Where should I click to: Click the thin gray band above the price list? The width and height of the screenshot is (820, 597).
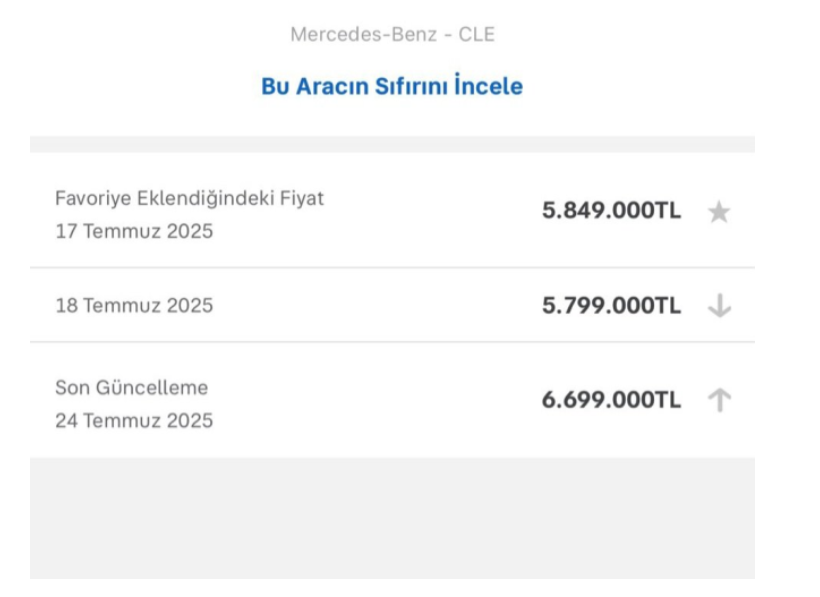392,144
